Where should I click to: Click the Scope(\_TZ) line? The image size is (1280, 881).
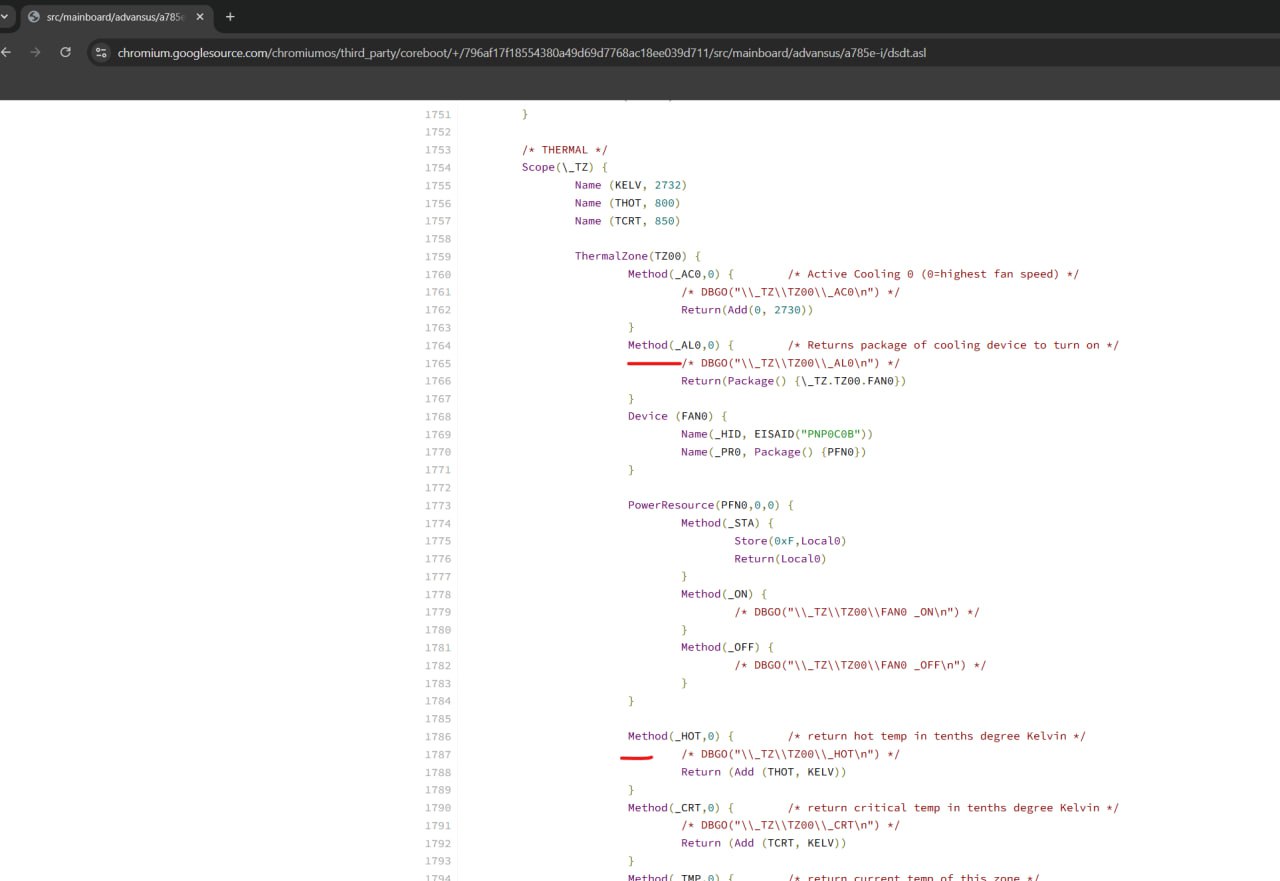(x=564, y=167)
